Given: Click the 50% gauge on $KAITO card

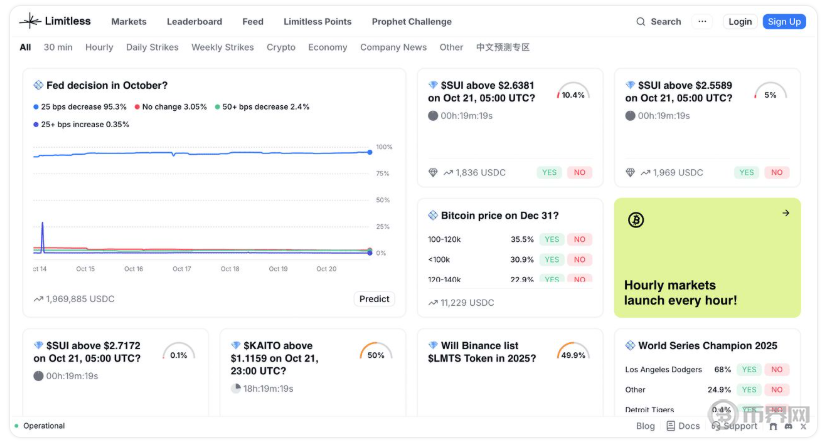Looking at the screenshot, I should (x=376, y=353).
